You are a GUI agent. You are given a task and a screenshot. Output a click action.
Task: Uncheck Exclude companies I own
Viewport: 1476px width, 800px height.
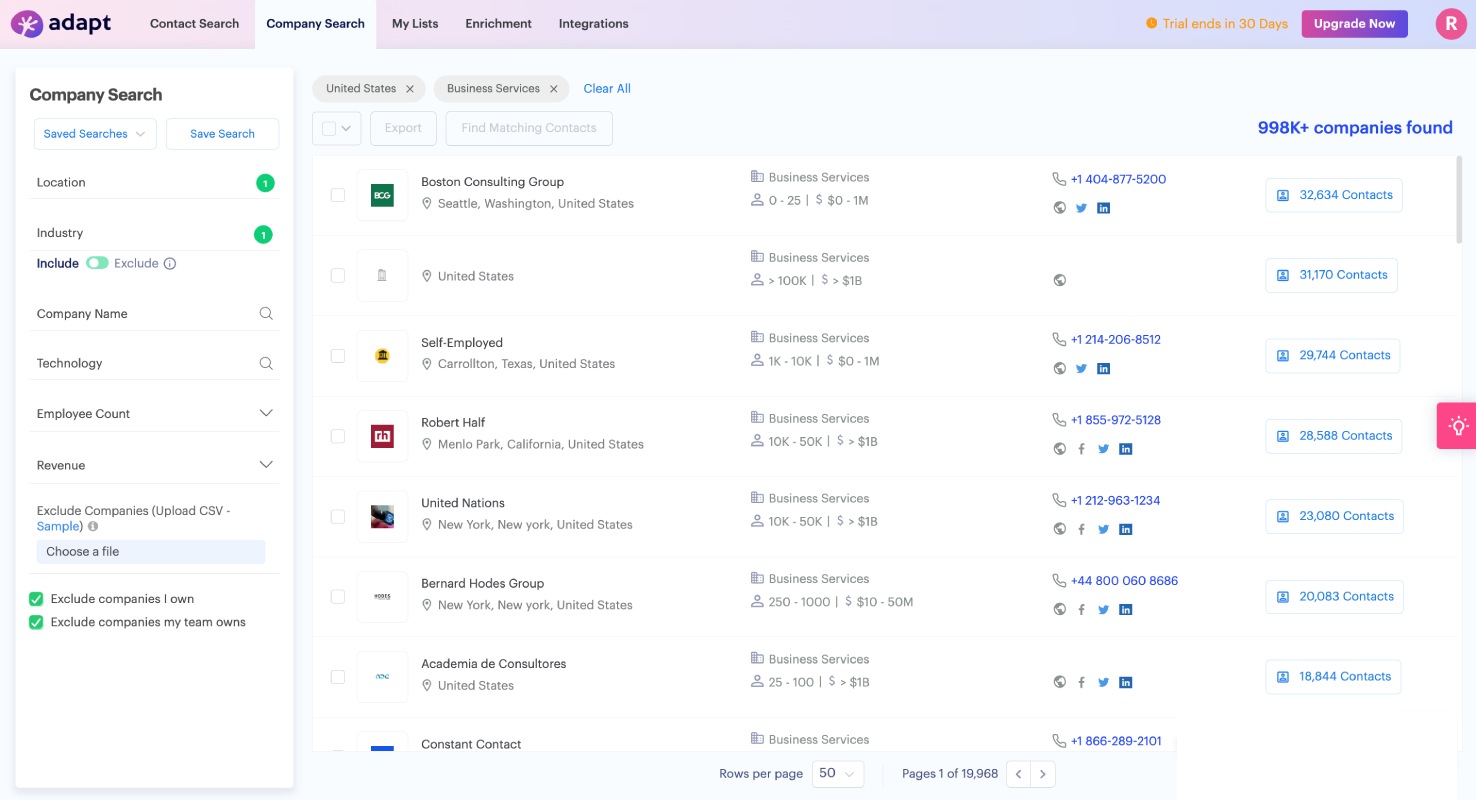(36, 599)
